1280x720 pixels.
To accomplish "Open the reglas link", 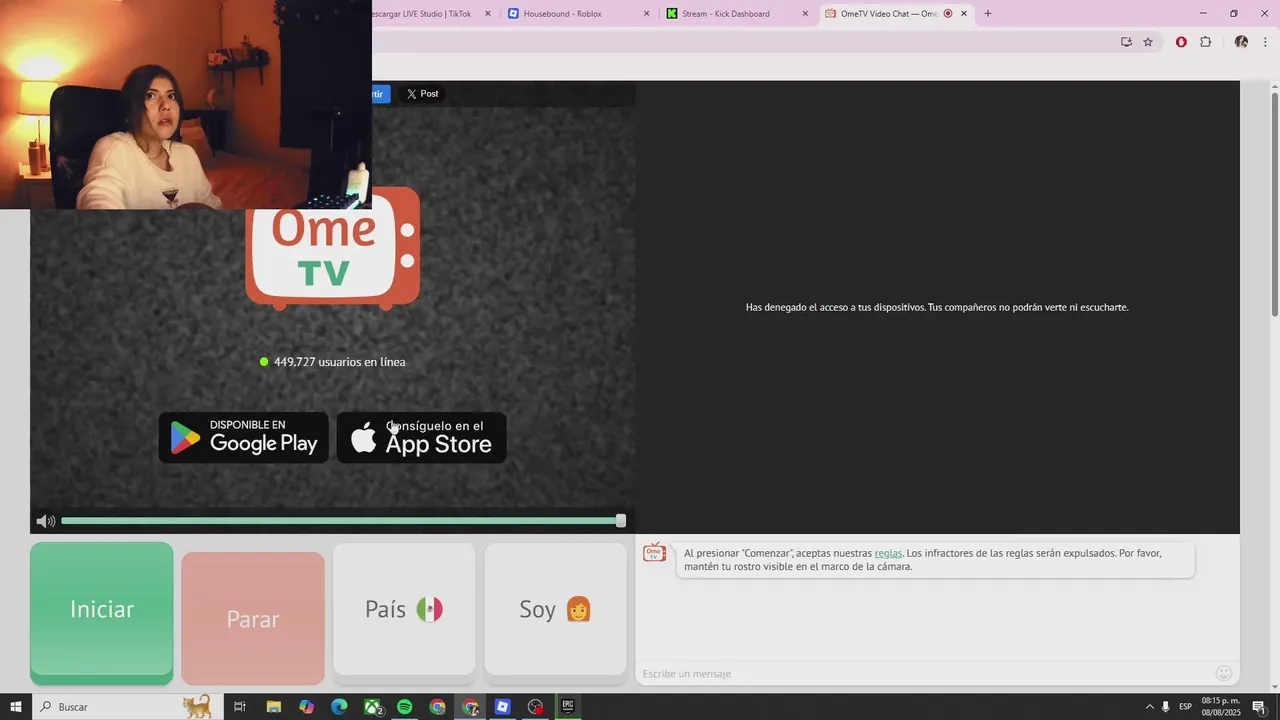I will point(888,553).
